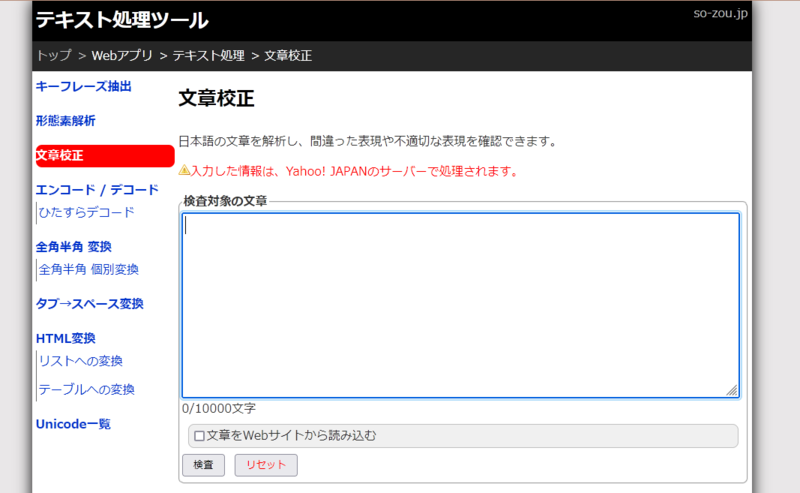Screen dimensions: 800x493
Task: Open the キーフレーズ抽出 sidebar link
Action: tap(84, 86)
